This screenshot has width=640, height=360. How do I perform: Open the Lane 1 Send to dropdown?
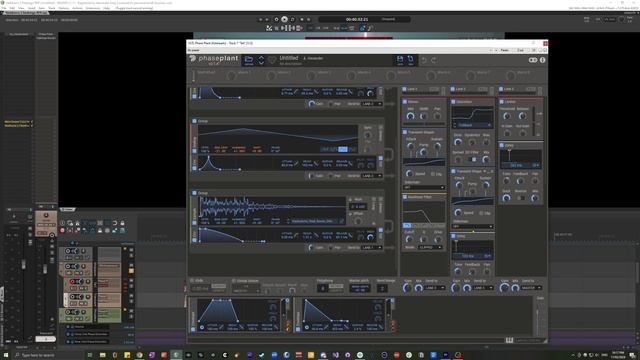pos(435,288)
